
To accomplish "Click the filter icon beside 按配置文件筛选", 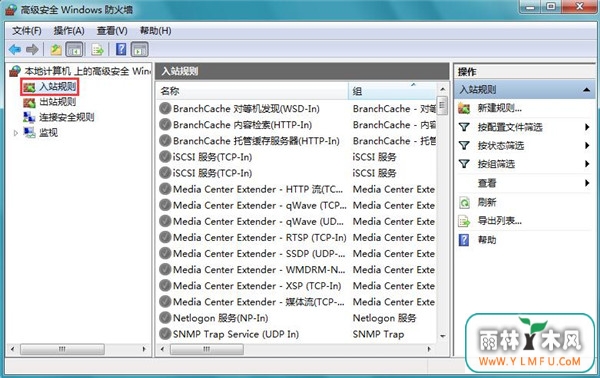I will (x=464, y=127).
